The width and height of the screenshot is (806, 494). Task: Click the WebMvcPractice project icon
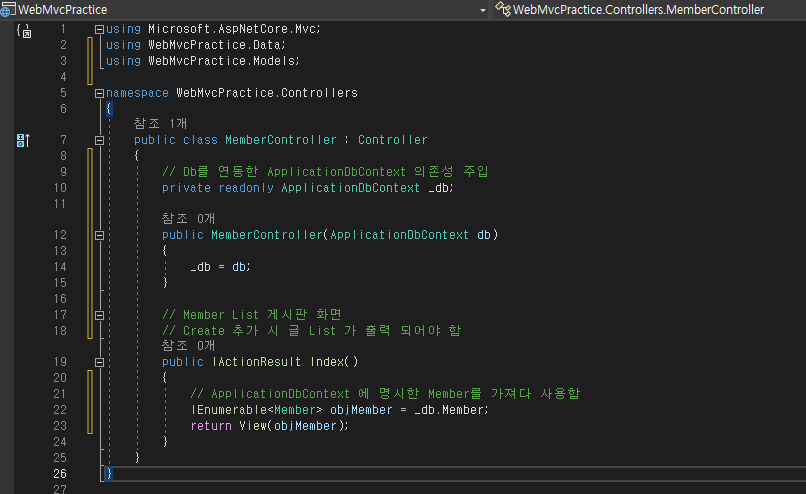(x=7, y=9)
